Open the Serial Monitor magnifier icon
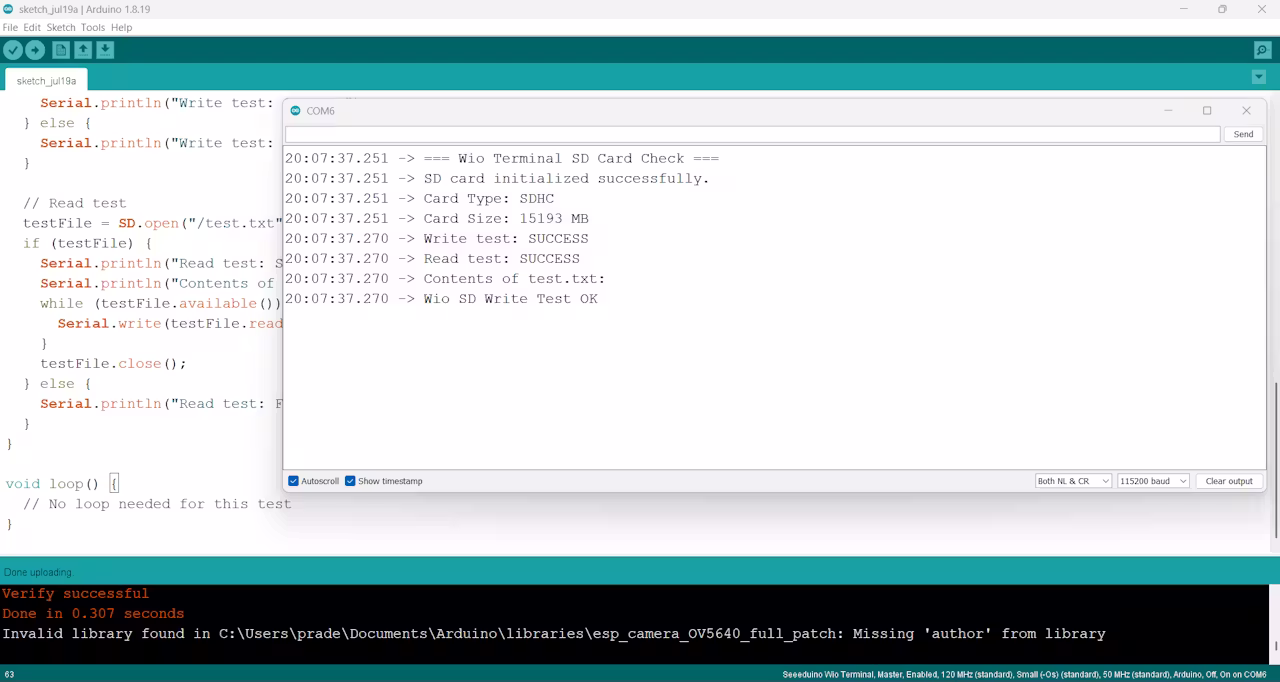Image resolution: width=1280 pixels, height=682 pixels. (1261, 49)
